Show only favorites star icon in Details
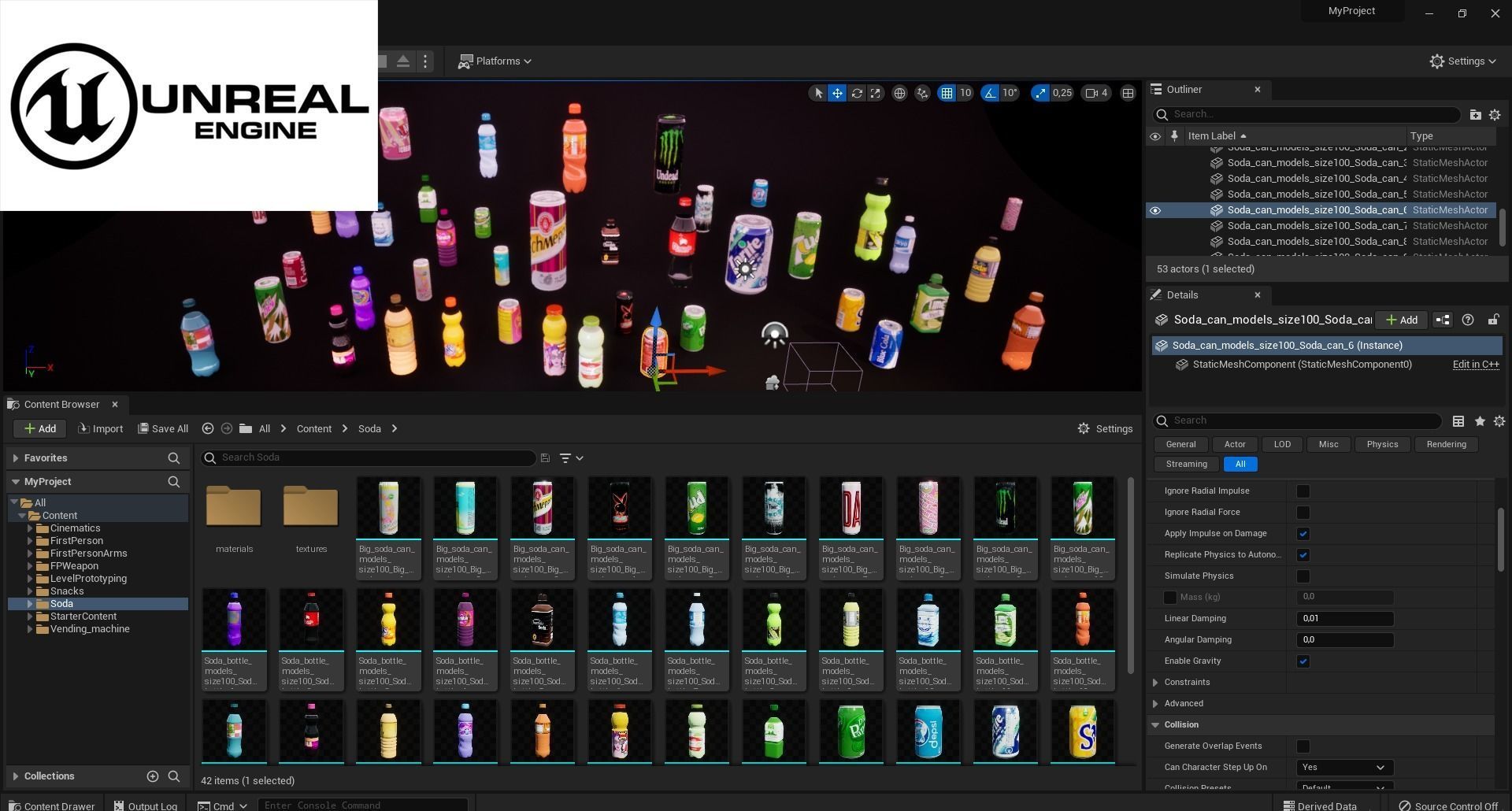 1480,421
